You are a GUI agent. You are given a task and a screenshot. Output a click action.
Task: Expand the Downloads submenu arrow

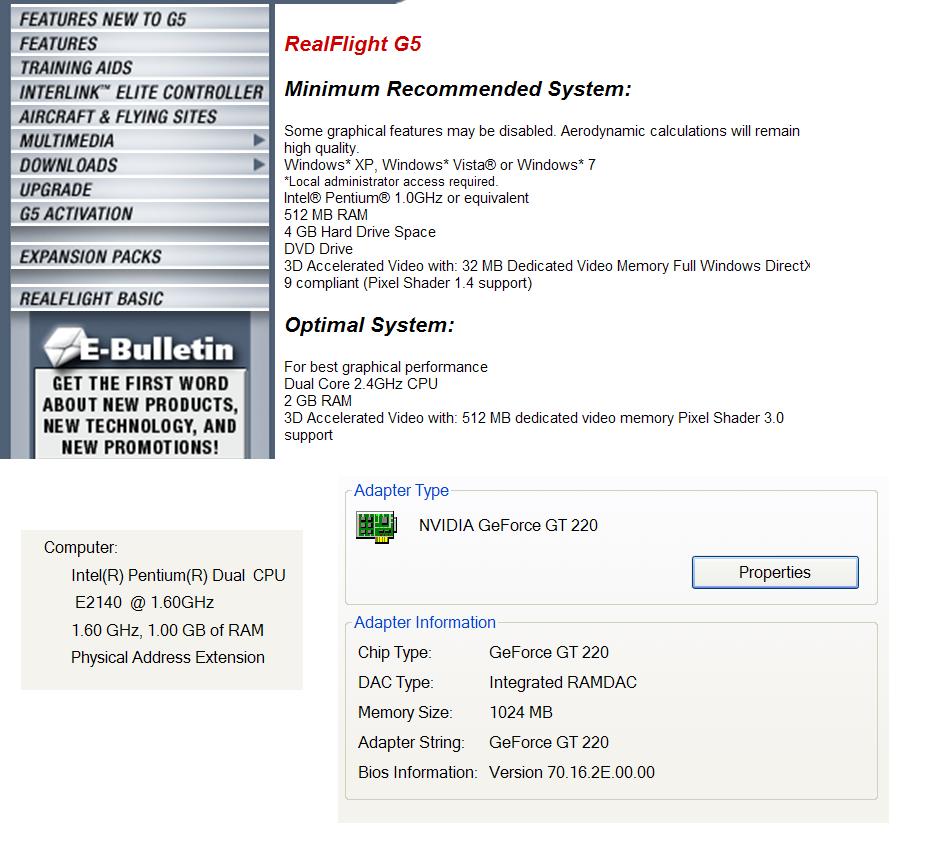[x=259, y=164]
